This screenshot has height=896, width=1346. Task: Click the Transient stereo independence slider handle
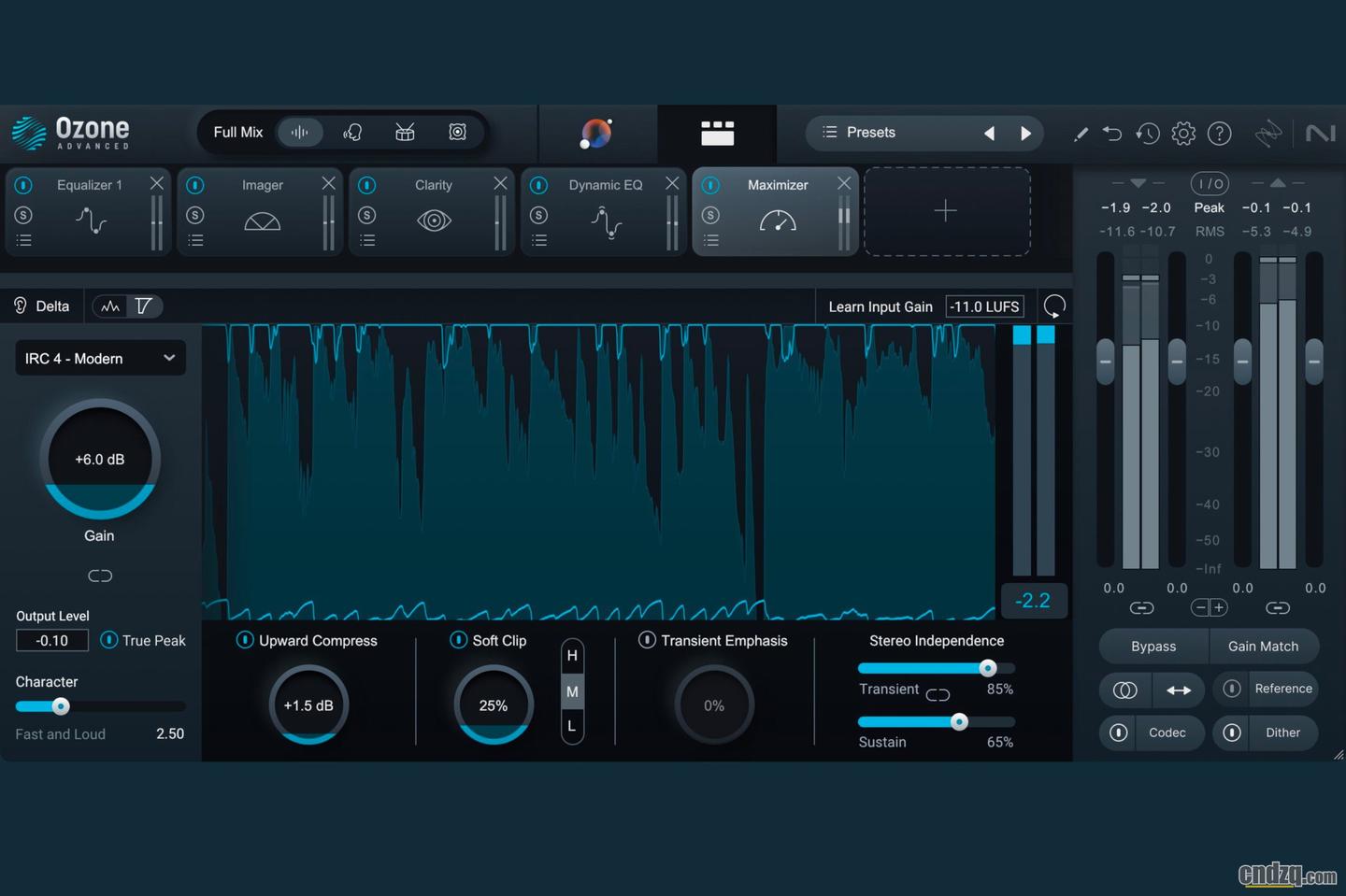[x=987, y=667]
